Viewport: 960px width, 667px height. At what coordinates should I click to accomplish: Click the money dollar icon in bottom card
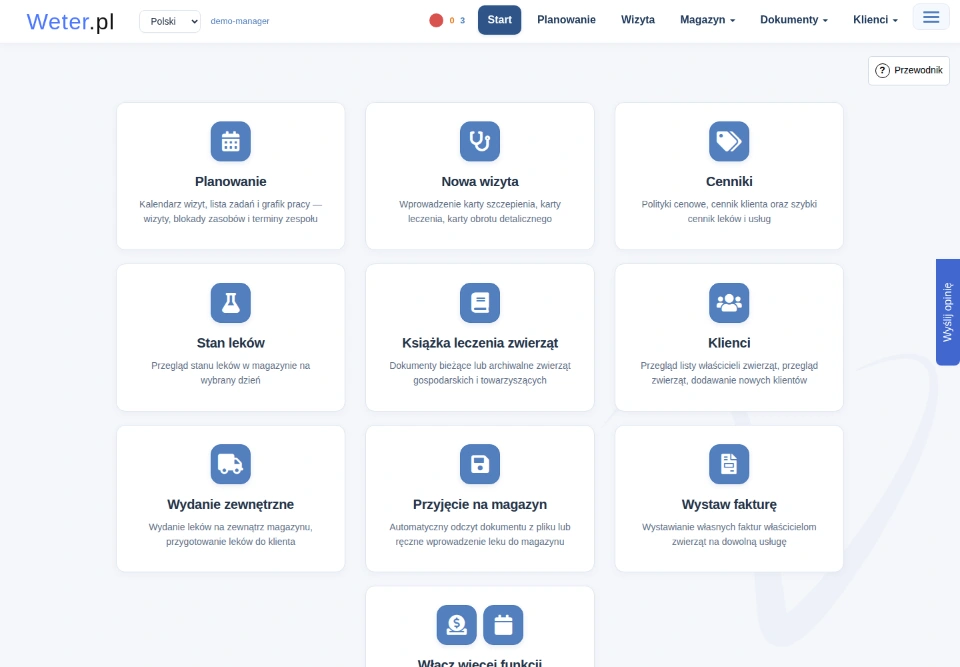click(457, 625)
